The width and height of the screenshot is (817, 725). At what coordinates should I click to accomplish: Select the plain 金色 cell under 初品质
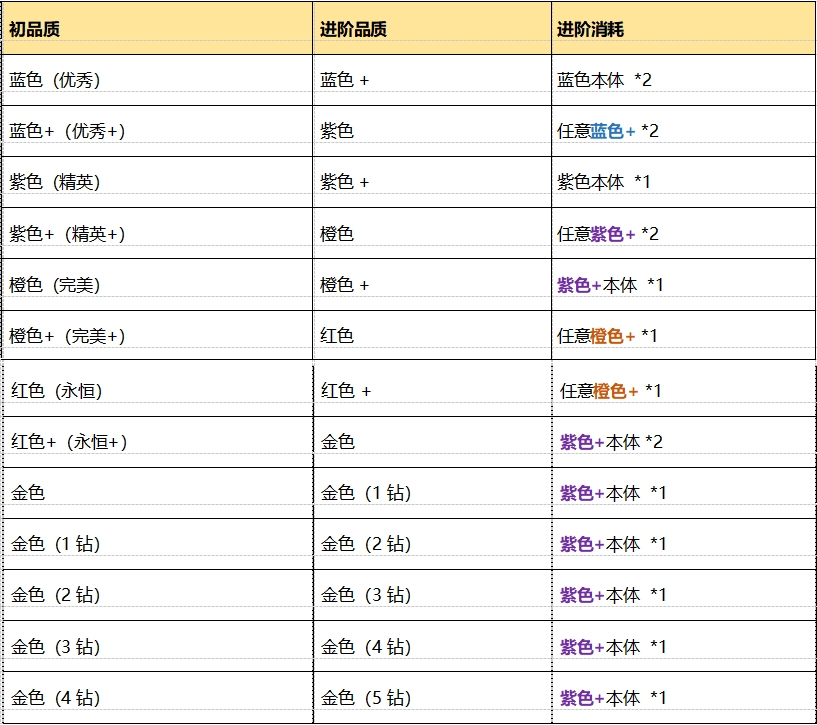[28, 493]
